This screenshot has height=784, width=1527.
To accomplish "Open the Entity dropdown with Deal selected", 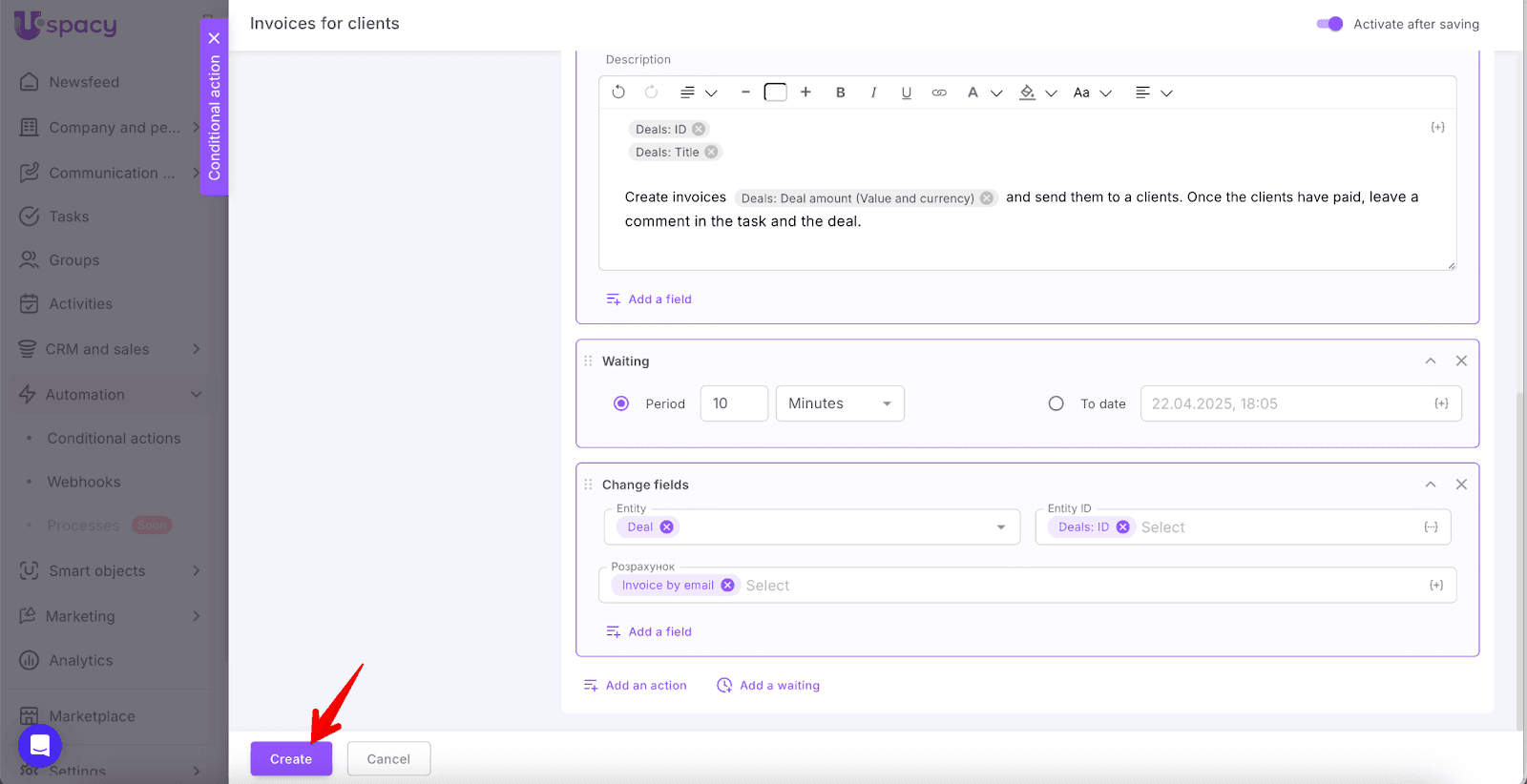I will coord(1000,527).
